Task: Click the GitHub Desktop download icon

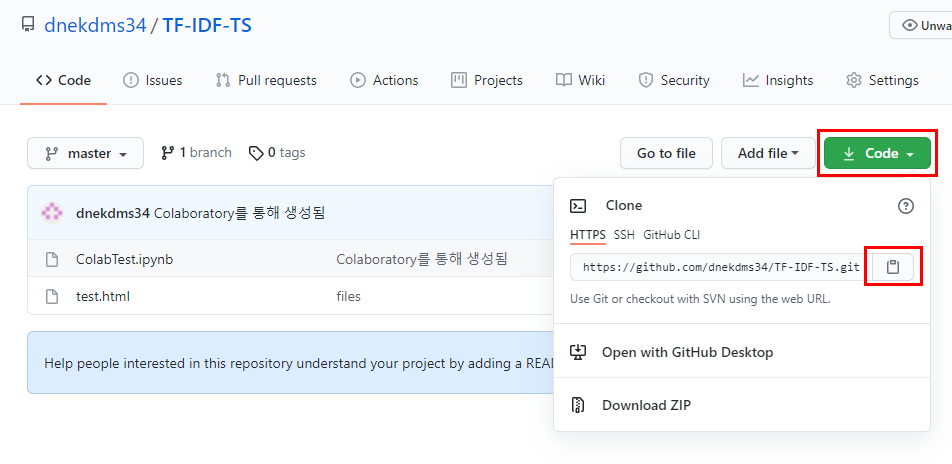Action: (x=578, y=352)
